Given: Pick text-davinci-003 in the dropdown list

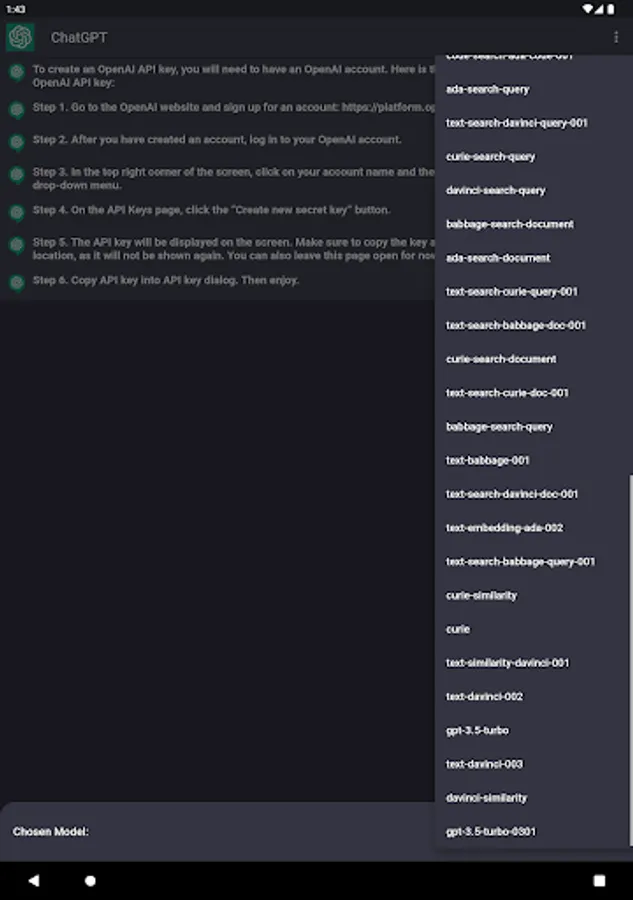Looking at the screenshot, I should click(484, 764).
